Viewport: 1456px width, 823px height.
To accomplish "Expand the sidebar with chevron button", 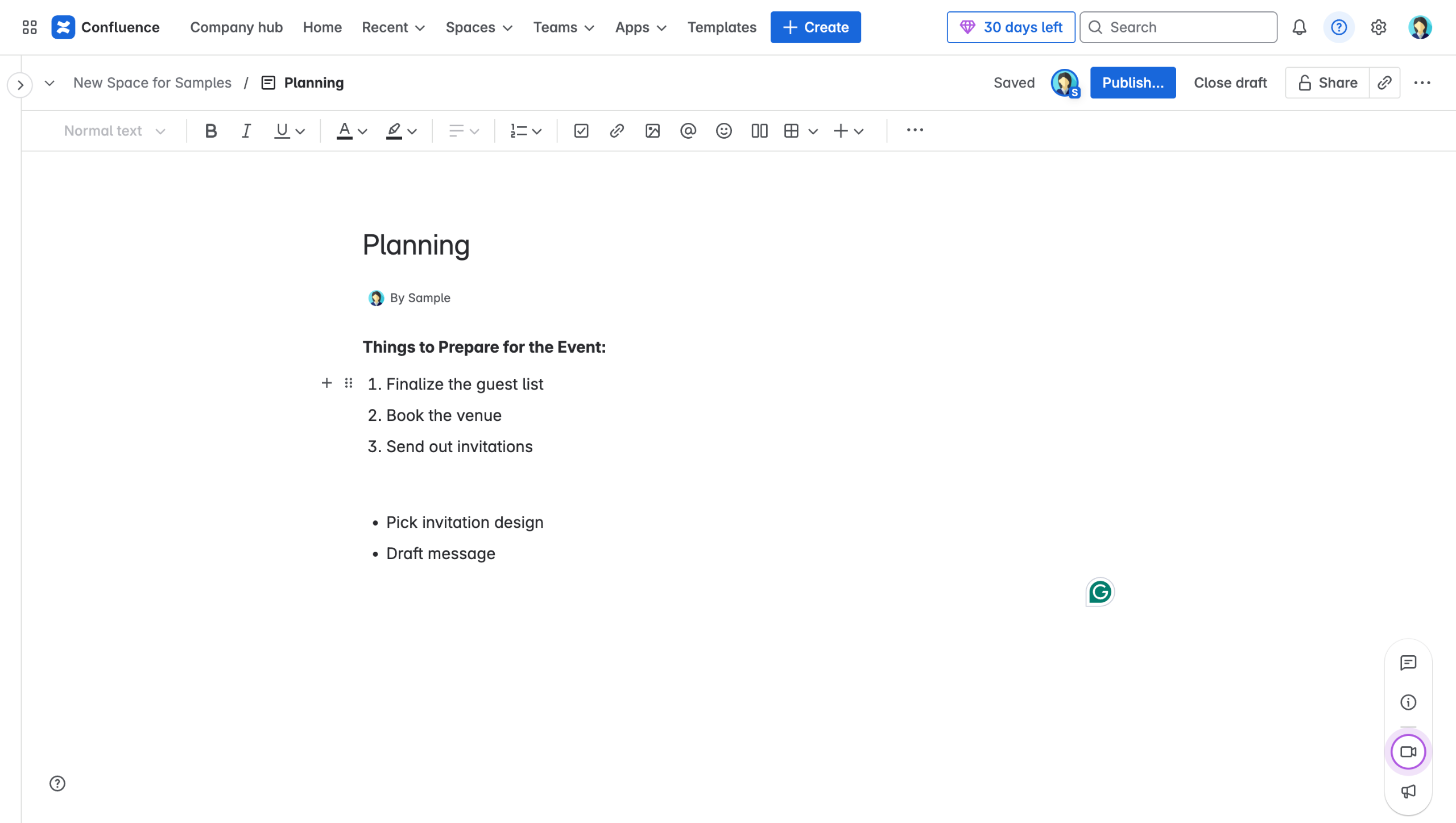I will [x=20, y=85].
